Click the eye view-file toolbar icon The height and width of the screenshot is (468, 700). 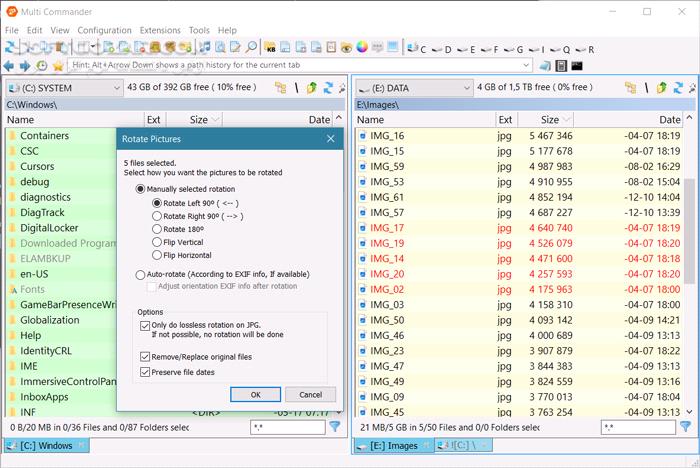346,47
